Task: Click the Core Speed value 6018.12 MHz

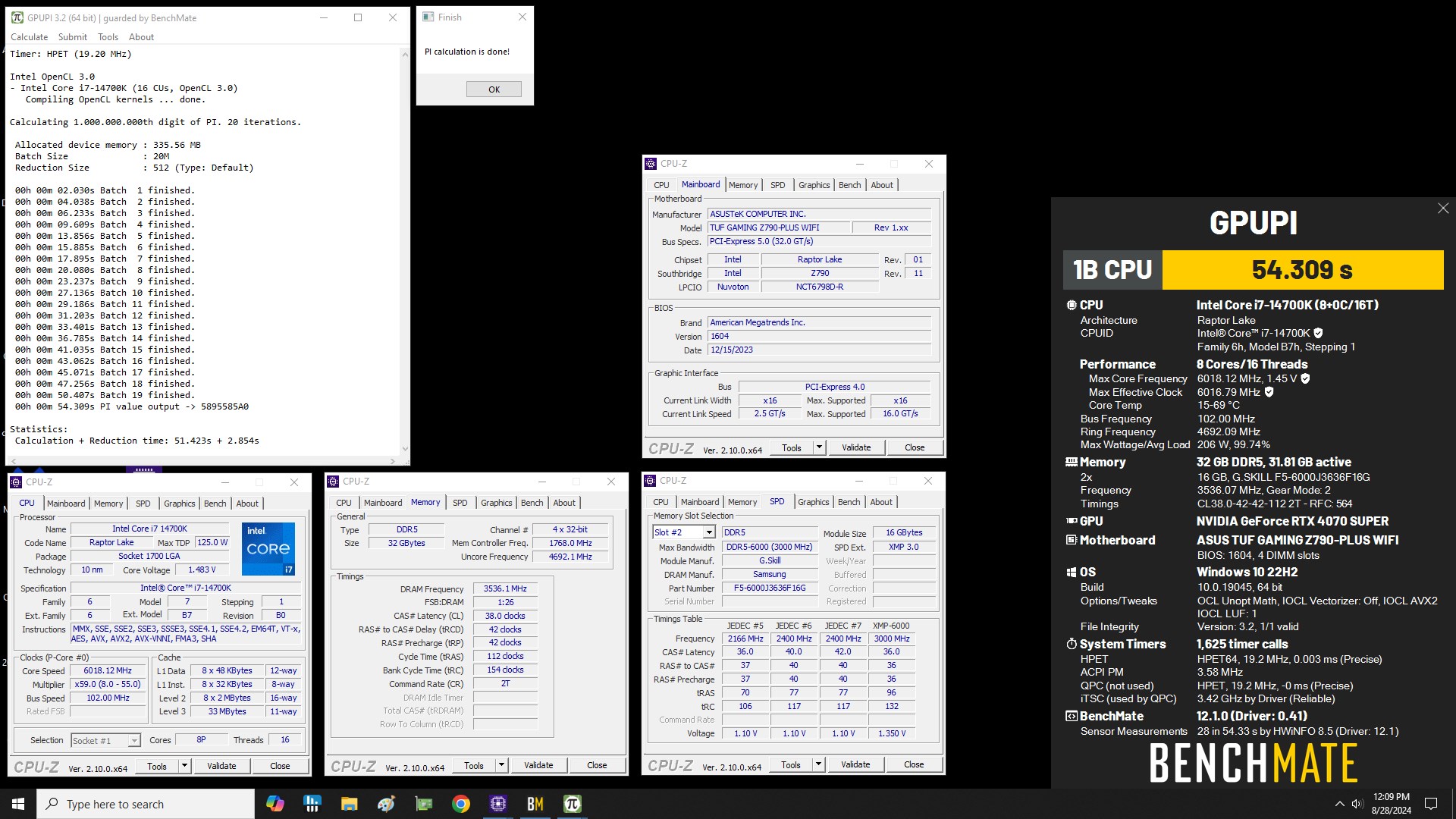Action: [108, 671]
